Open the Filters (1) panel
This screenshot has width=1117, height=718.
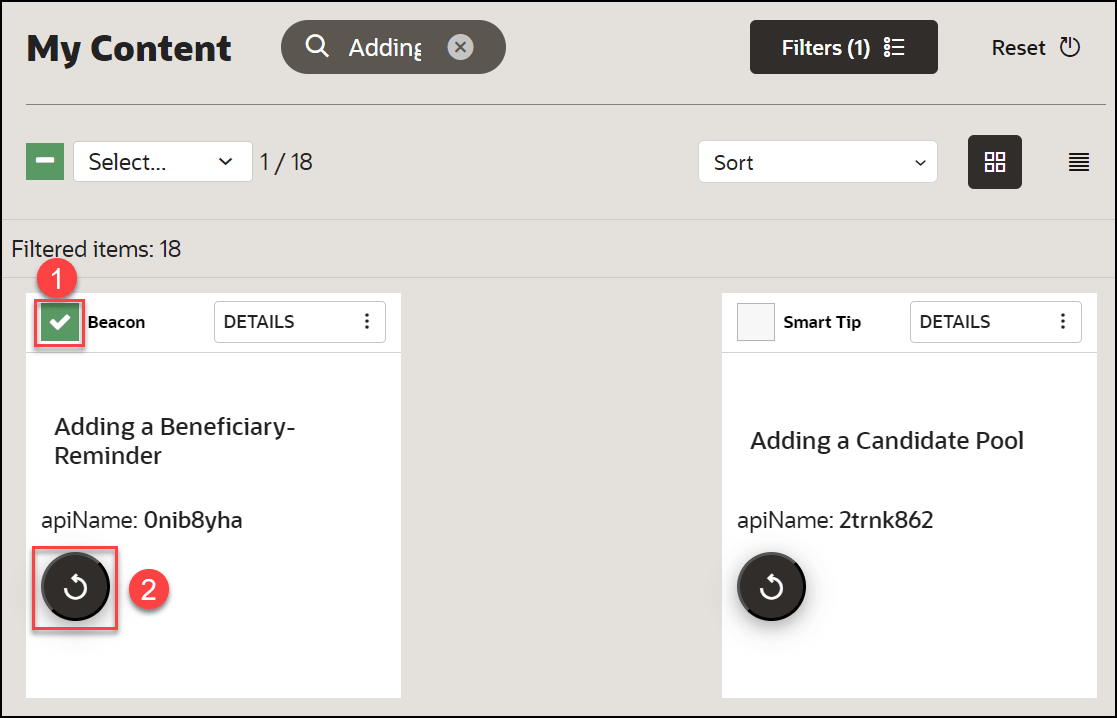(x=843, y=47)
